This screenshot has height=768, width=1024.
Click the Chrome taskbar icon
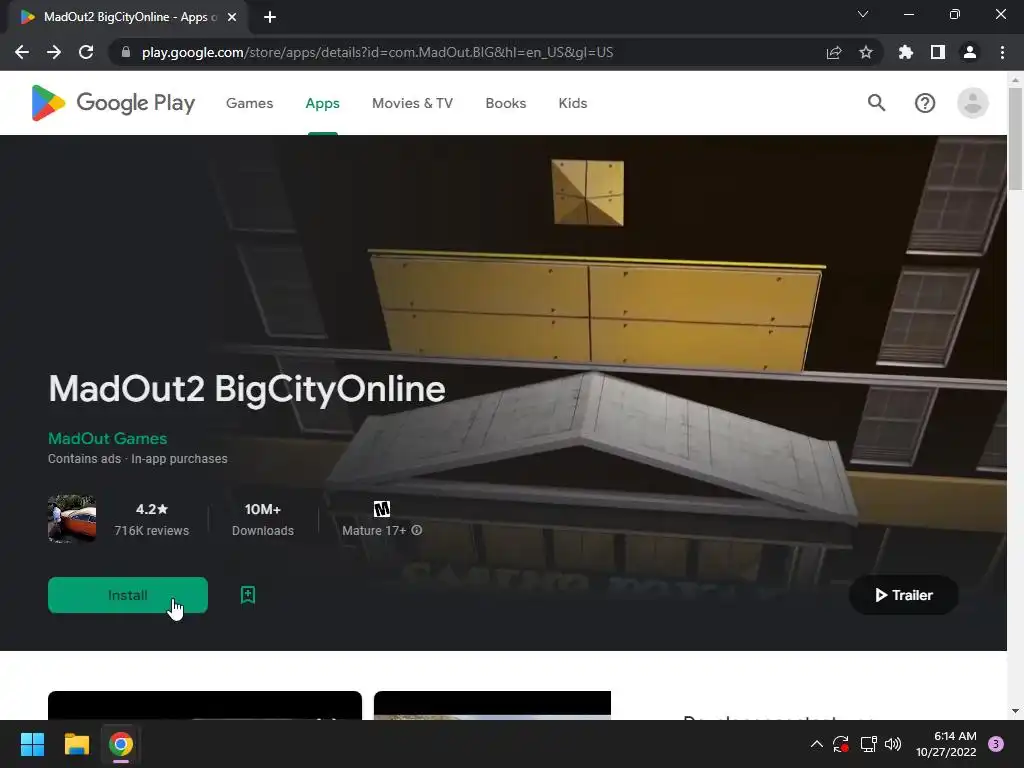pyautogui.click(x=121, y=744)
